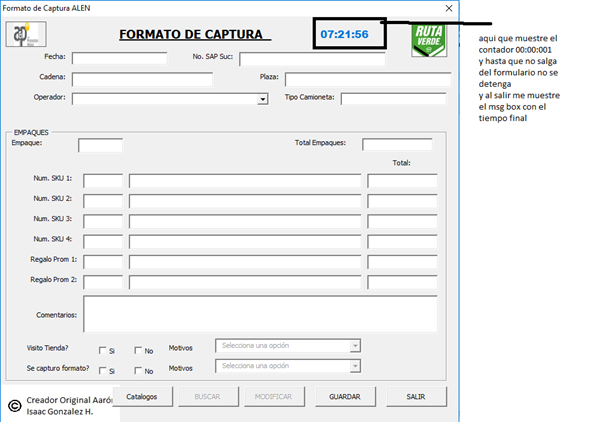Click the Ruta Verde green badge logo

429,41
